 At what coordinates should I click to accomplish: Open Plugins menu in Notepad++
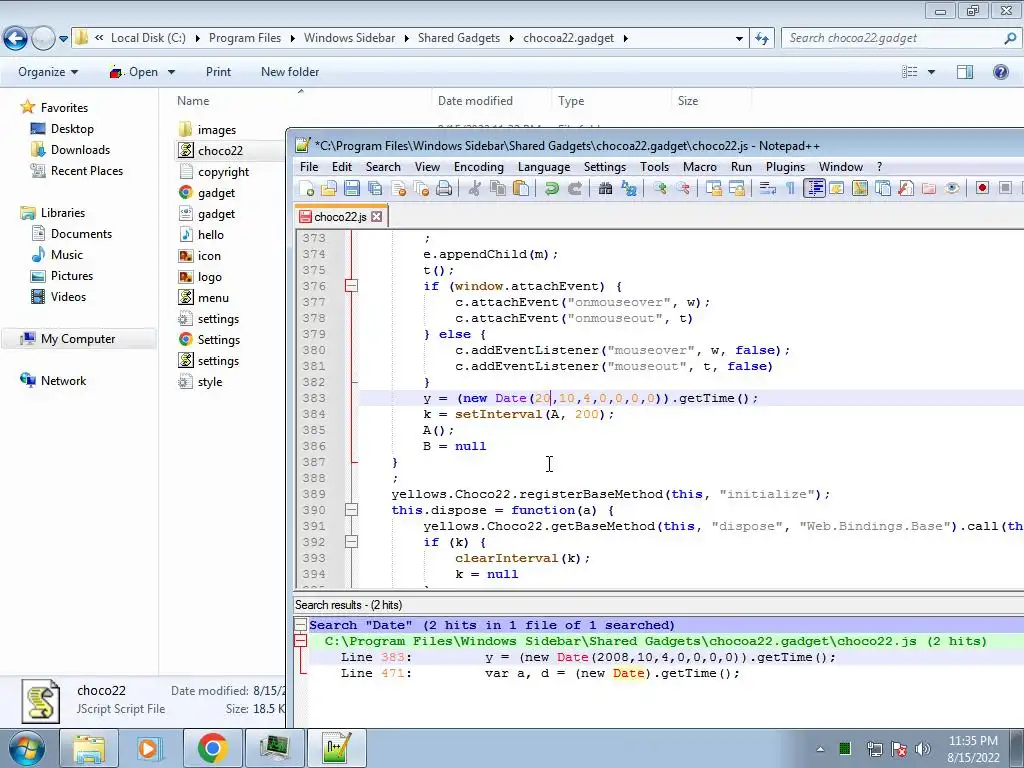(785, 167)
